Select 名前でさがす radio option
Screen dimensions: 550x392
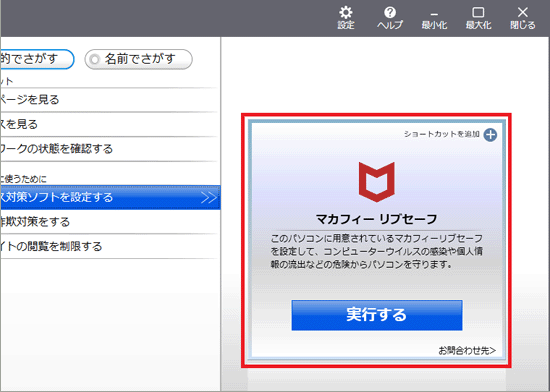pyautogui.click(x=139, y=59)
